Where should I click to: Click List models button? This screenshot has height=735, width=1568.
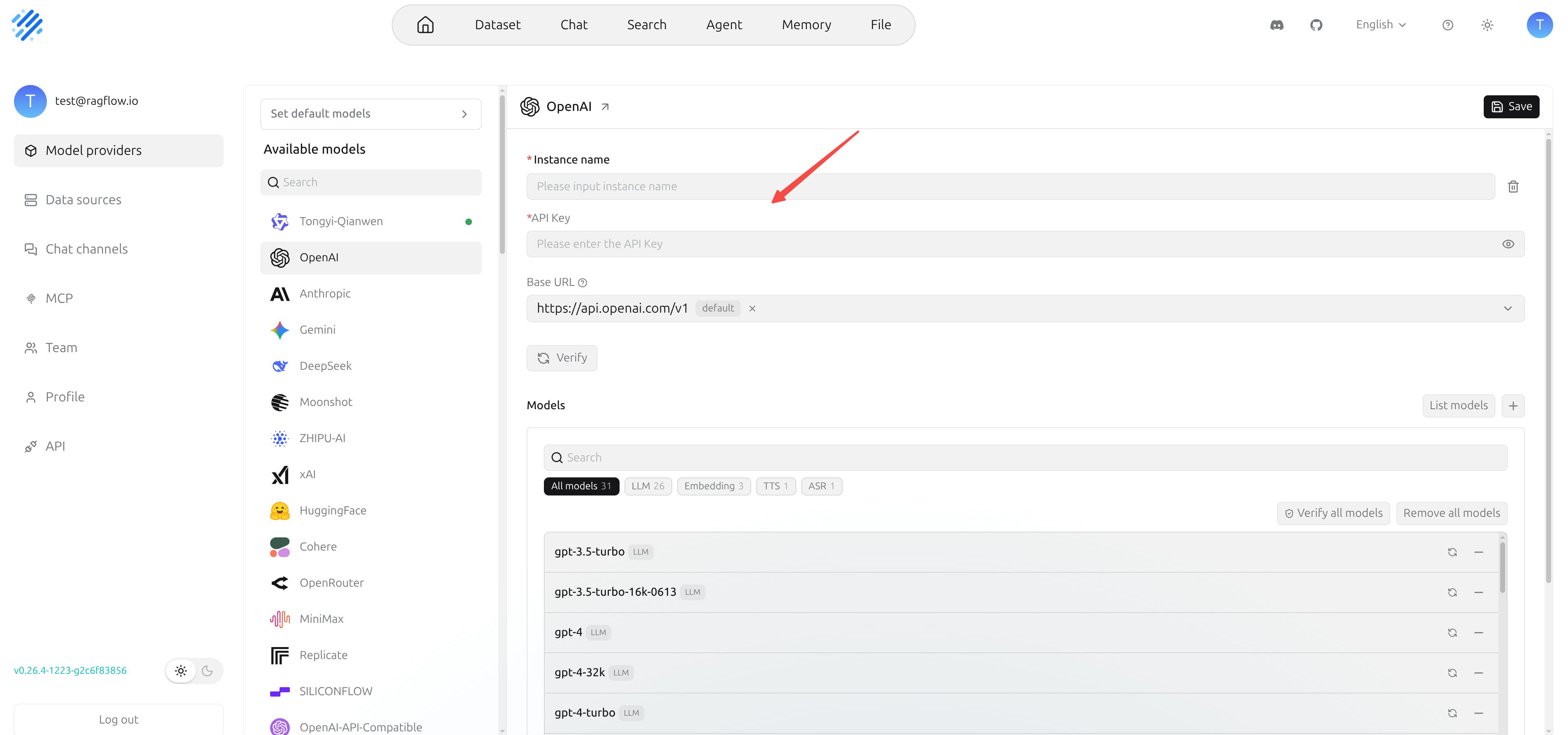pos(1458,406)
